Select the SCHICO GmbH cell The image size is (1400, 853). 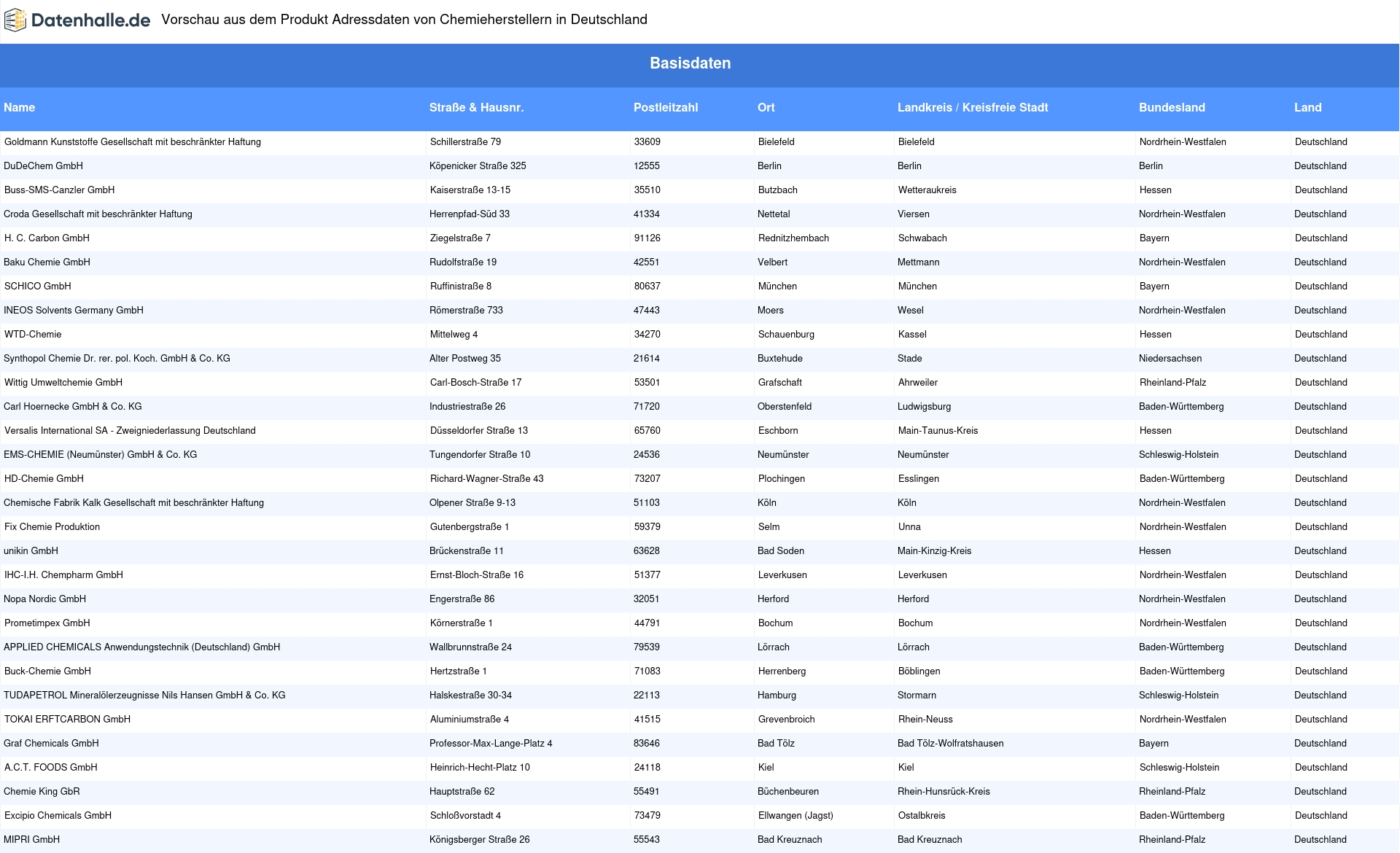tap(37, 287)
